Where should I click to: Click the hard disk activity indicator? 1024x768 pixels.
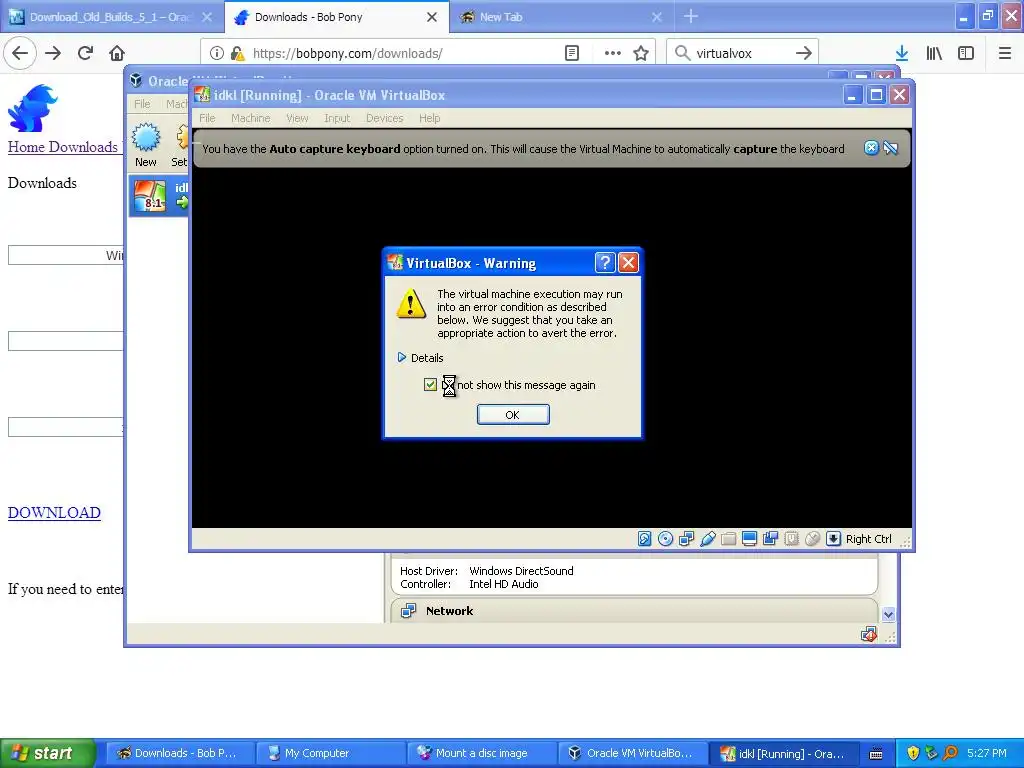[x=645, y=539]
